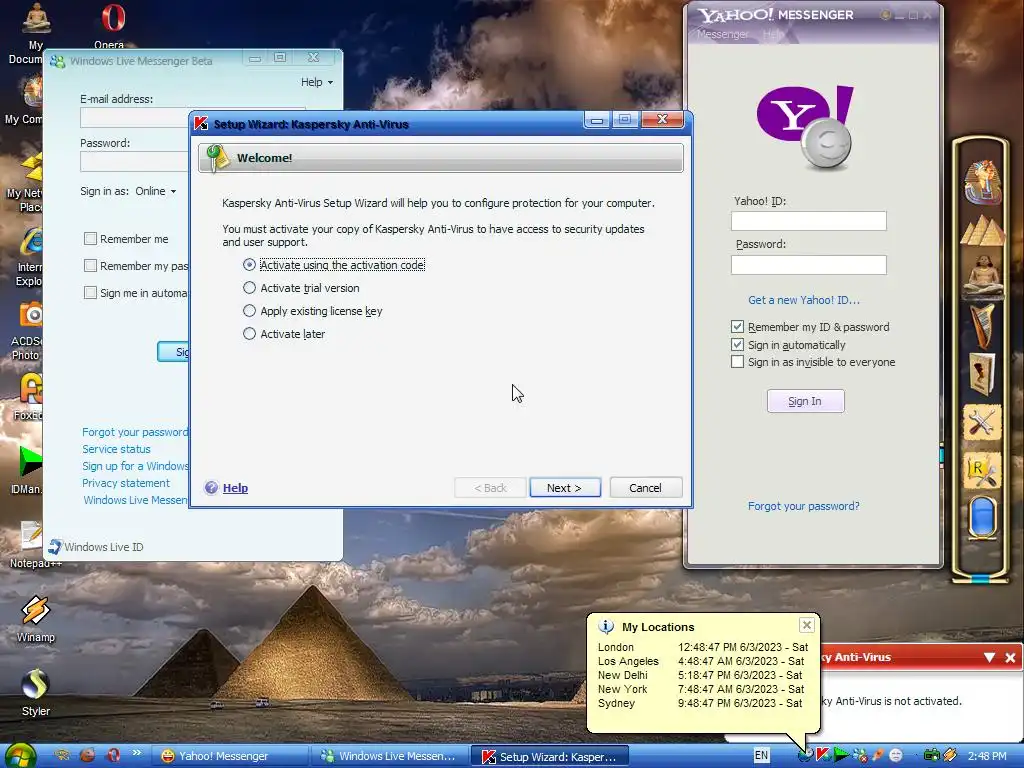Viewport: 1024px width, 768px height.
Task: Check Remember me in Windows Live Messenger
Action: (91, 239)
